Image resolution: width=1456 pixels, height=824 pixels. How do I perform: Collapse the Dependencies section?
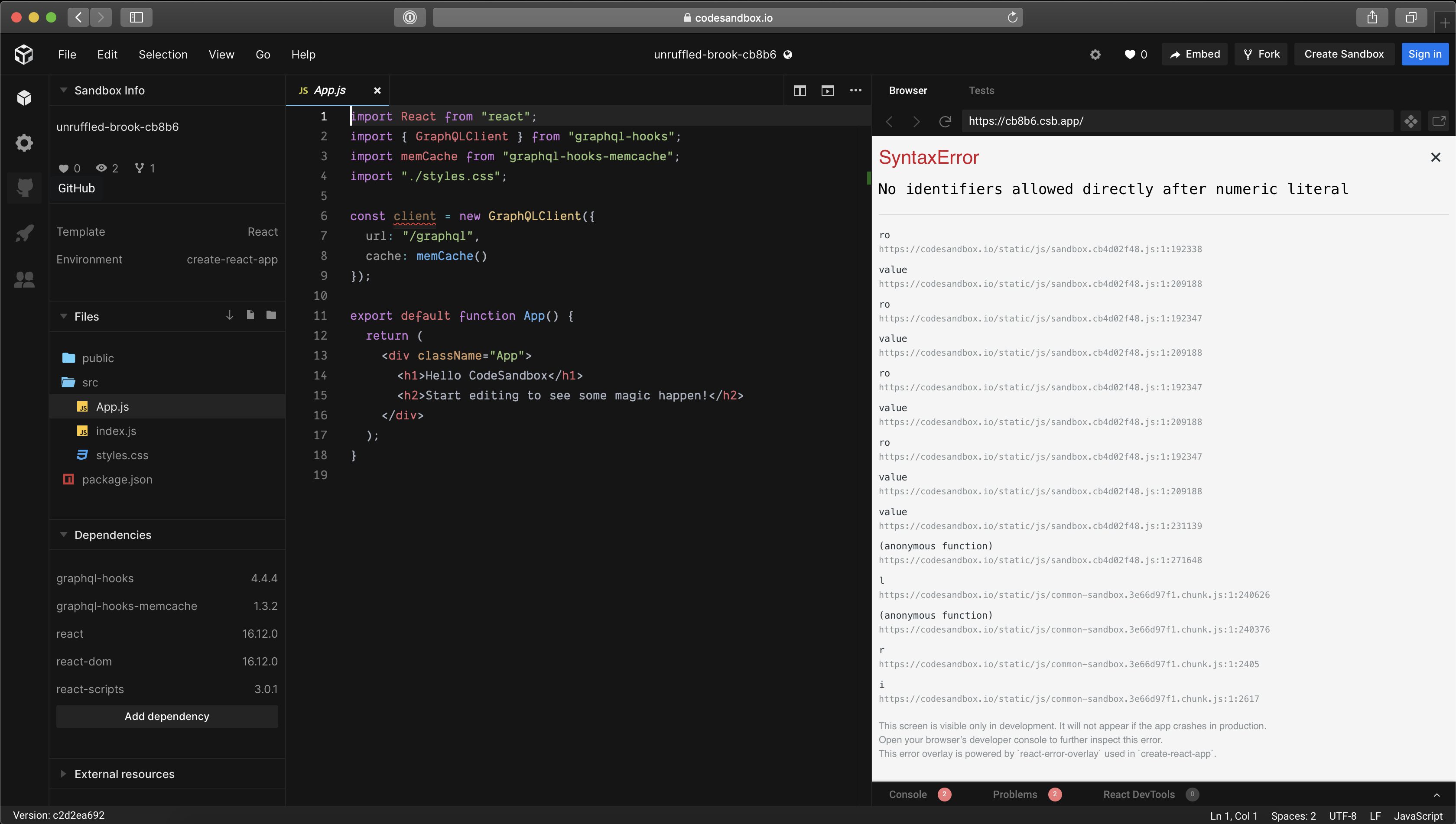[63, 534]
